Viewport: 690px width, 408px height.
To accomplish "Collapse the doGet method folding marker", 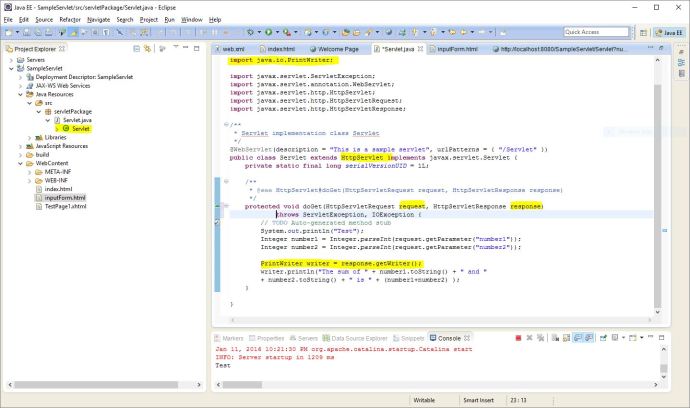I will (226, 206).
